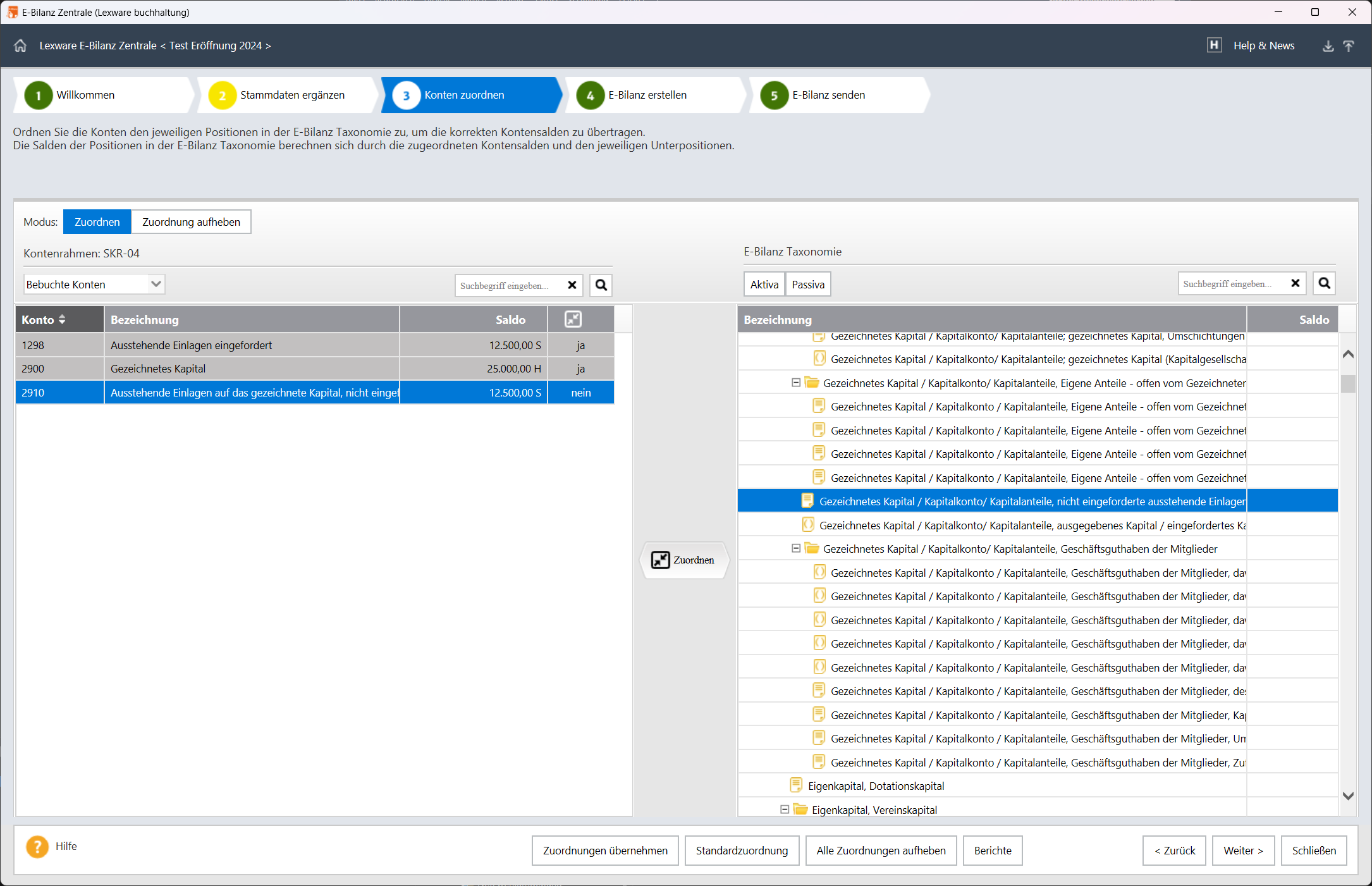
Task: Collapse Geschäftsguthaben der Mitglieder node
Action: click(x=796, y=548)
